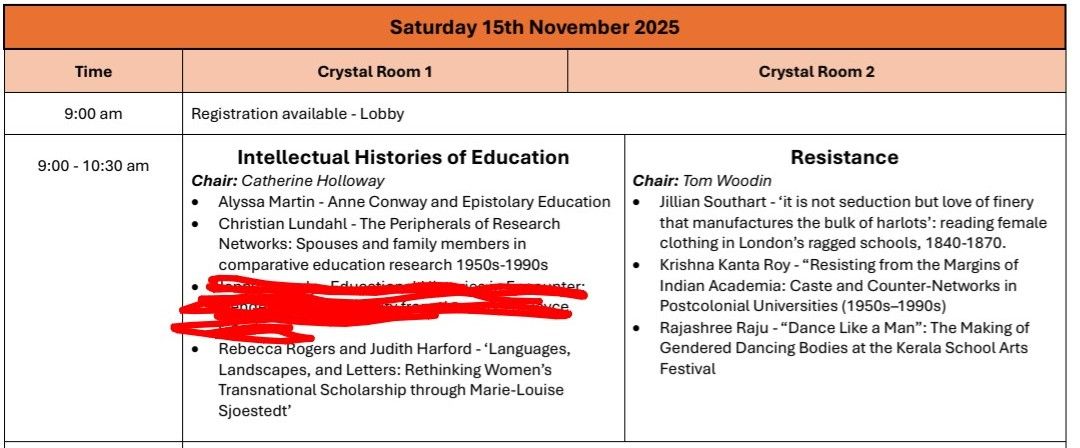Select the 9:00 - 10:30 am time slot
Screen dimensions: 1080x448
point(93,166)
